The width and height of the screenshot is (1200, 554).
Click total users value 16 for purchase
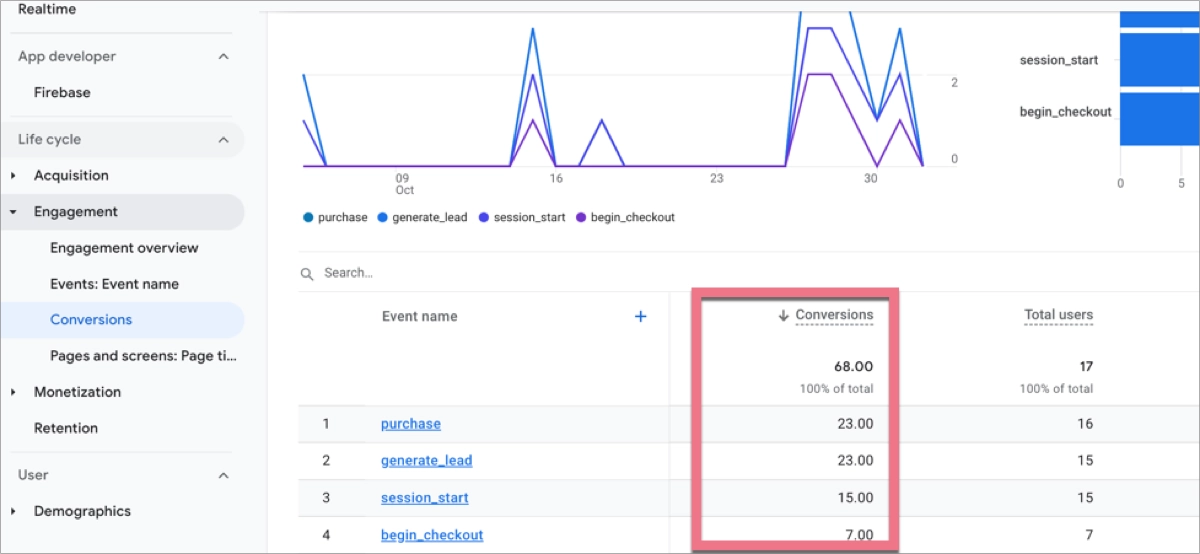(x=1085, y=424)
